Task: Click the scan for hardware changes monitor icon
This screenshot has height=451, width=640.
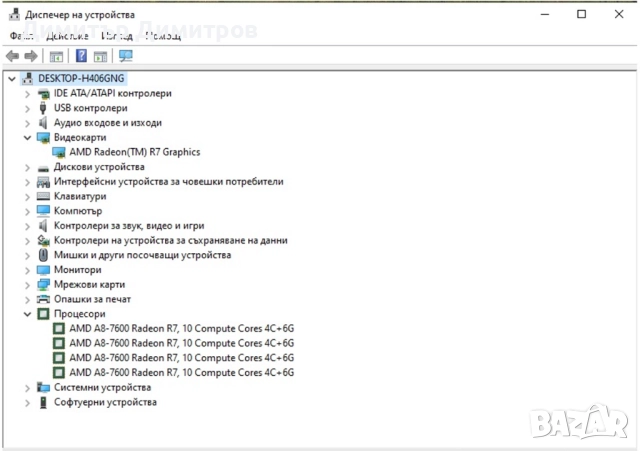Action: [x=125, y=56]
